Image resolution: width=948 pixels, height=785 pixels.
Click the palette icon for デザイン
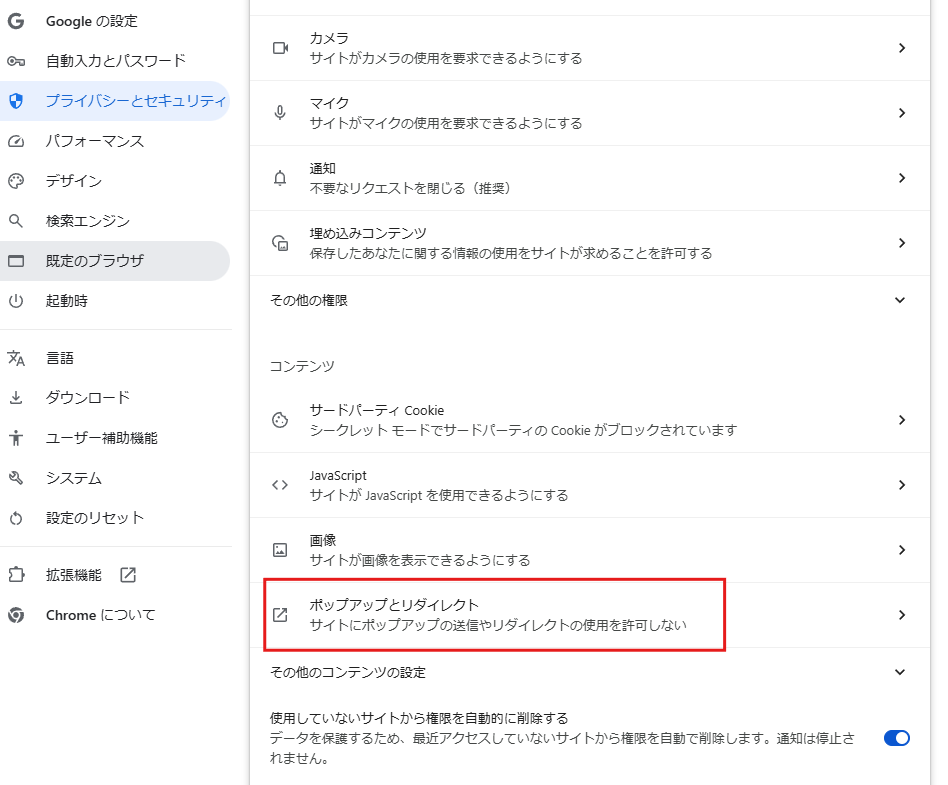coord(16,181)
